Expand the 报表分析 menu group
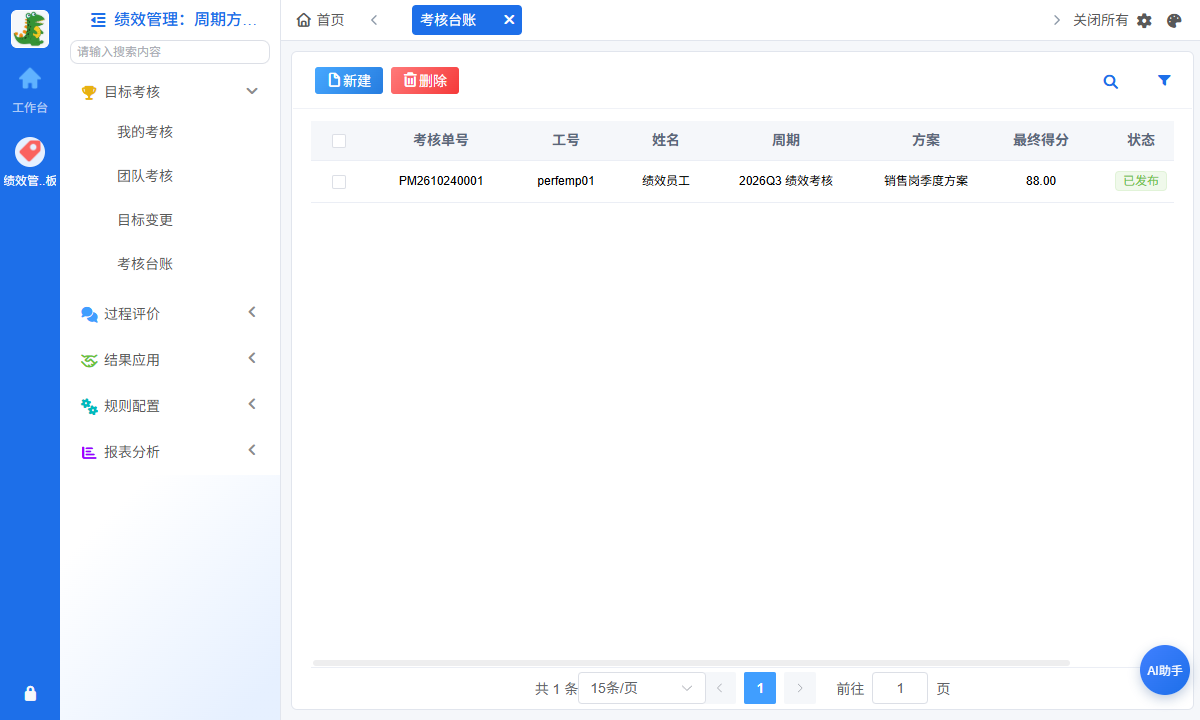This screenshot has width=1200, height=720. [x=252, y=450]
